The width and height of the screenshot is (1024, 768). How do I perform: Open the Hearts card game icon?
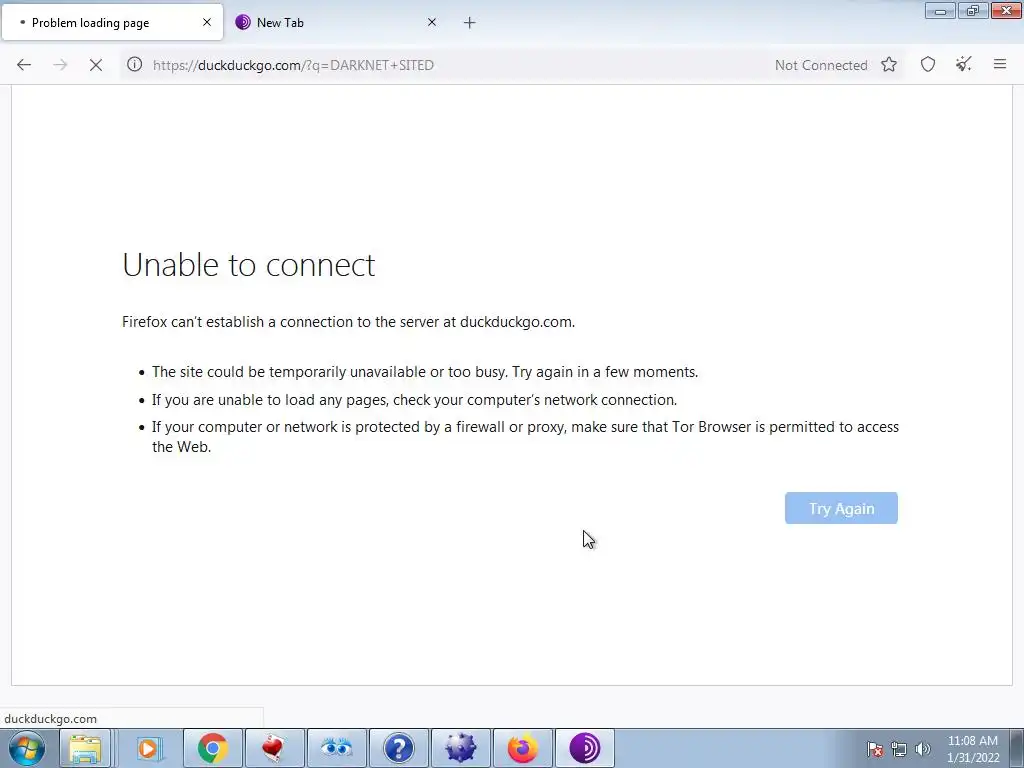pyautogui.click(x=274, y=748)
